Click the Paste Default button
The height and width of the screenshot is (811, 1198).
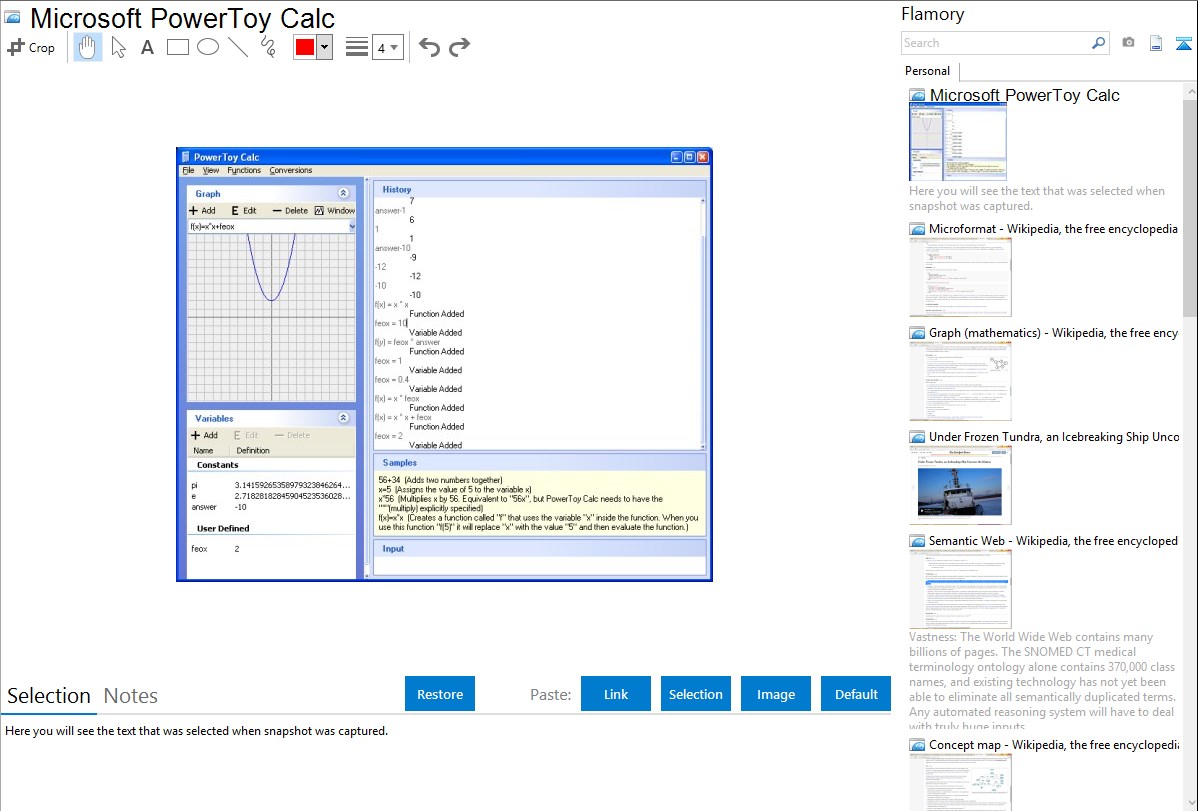coord(856,694)
